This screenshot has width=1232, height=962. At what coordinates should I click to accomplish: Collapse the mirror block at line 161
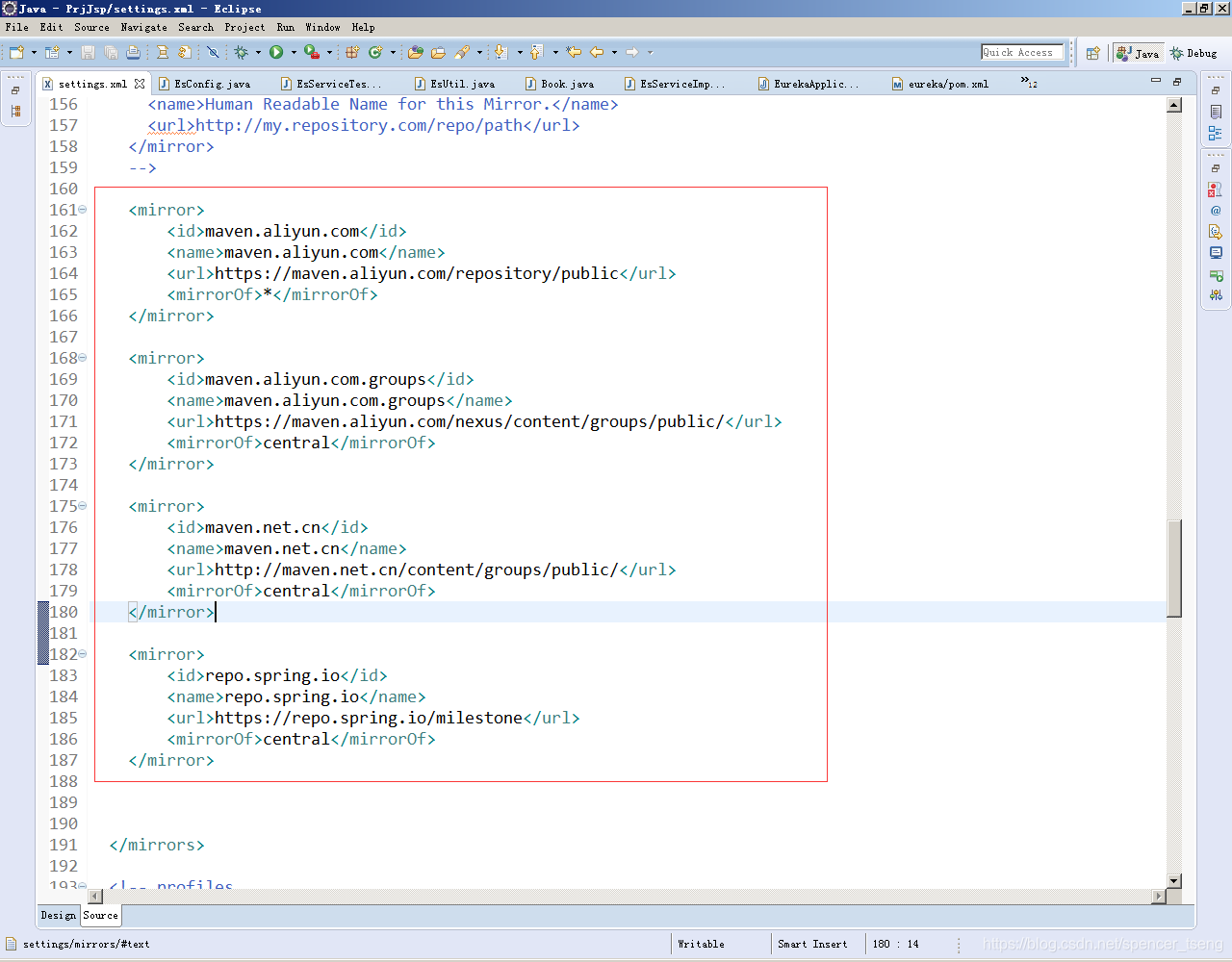coord(81,210)
